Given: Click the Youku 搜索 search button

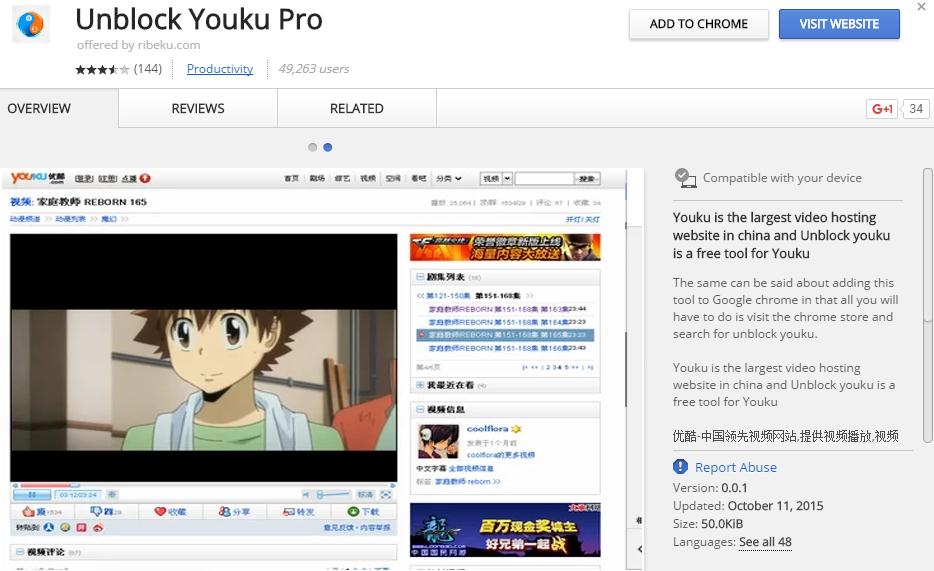Looking at the screenshot, I should click(587, 179).
